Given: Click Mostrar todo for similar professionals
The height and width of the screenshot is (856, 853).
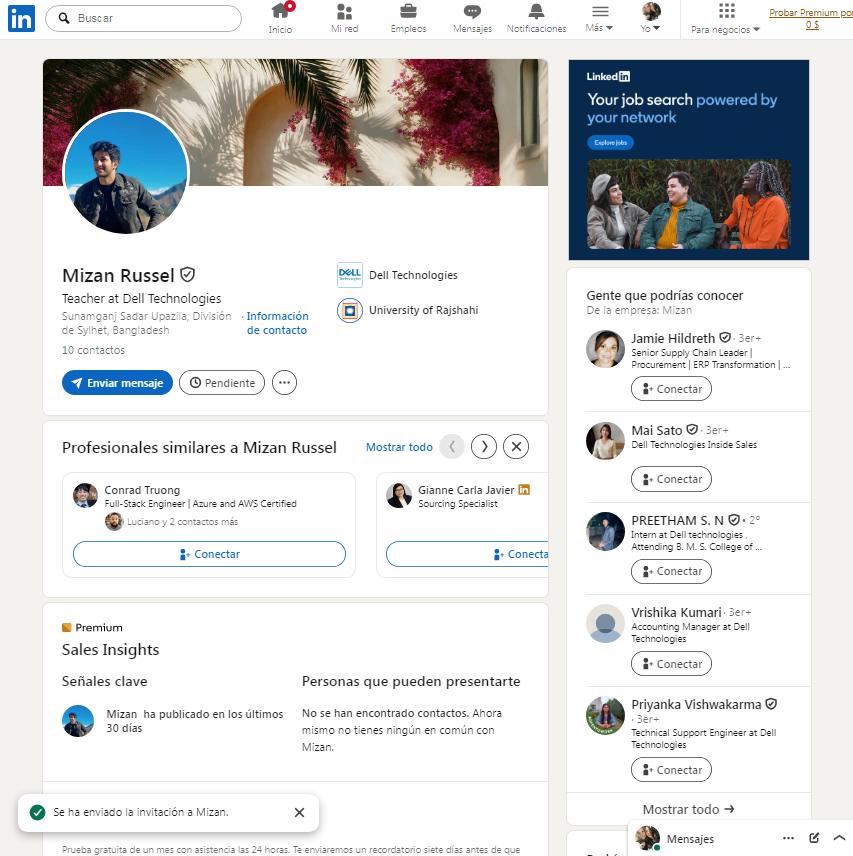Looking at the screenshot, I should [399, 447].
